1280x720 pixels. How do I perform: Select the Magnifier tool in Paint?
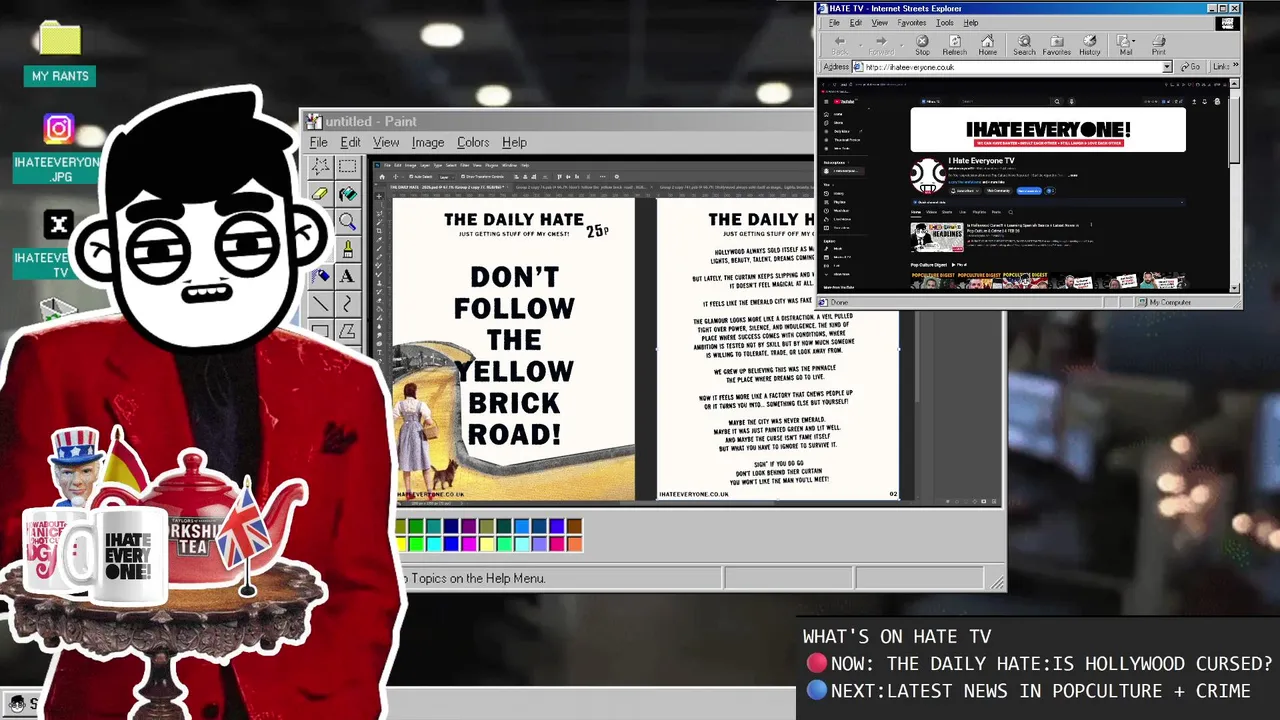347,221
